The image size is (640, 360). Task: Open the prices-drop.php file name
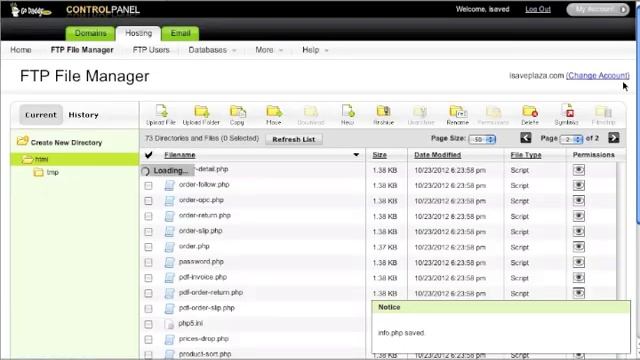(204, 339)
